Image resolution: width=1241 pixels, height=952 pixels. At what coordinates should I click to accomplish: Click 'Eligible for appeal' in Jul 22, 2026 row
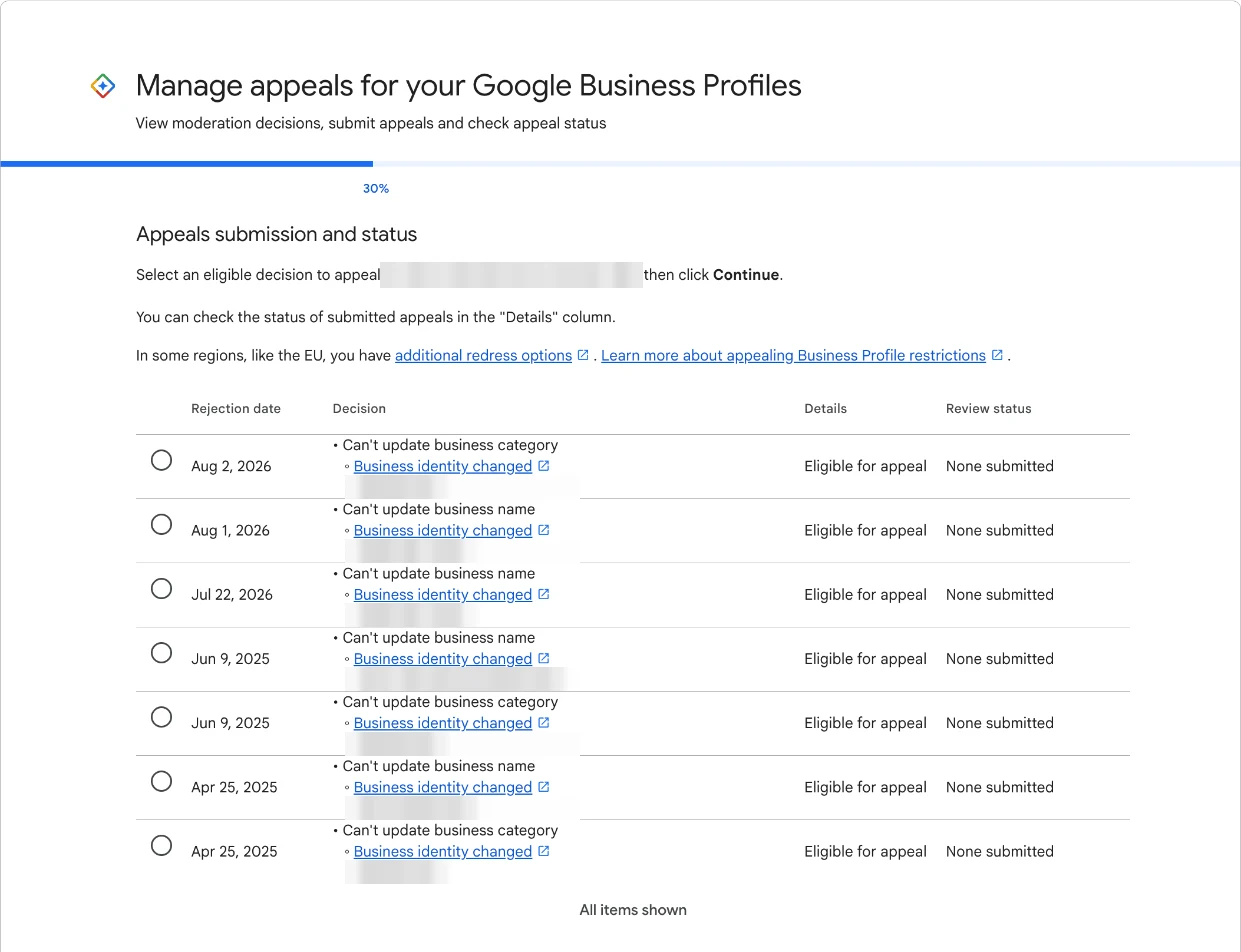point(865,594)
